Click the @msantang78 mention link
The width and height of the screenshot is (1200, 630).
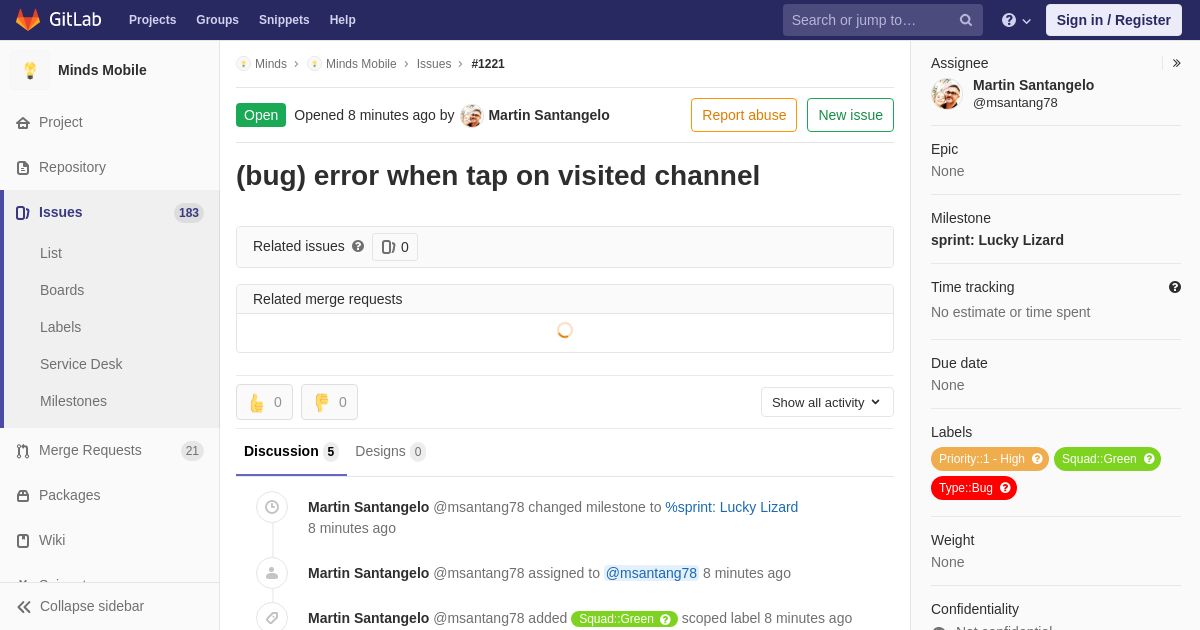pos(651,573)
